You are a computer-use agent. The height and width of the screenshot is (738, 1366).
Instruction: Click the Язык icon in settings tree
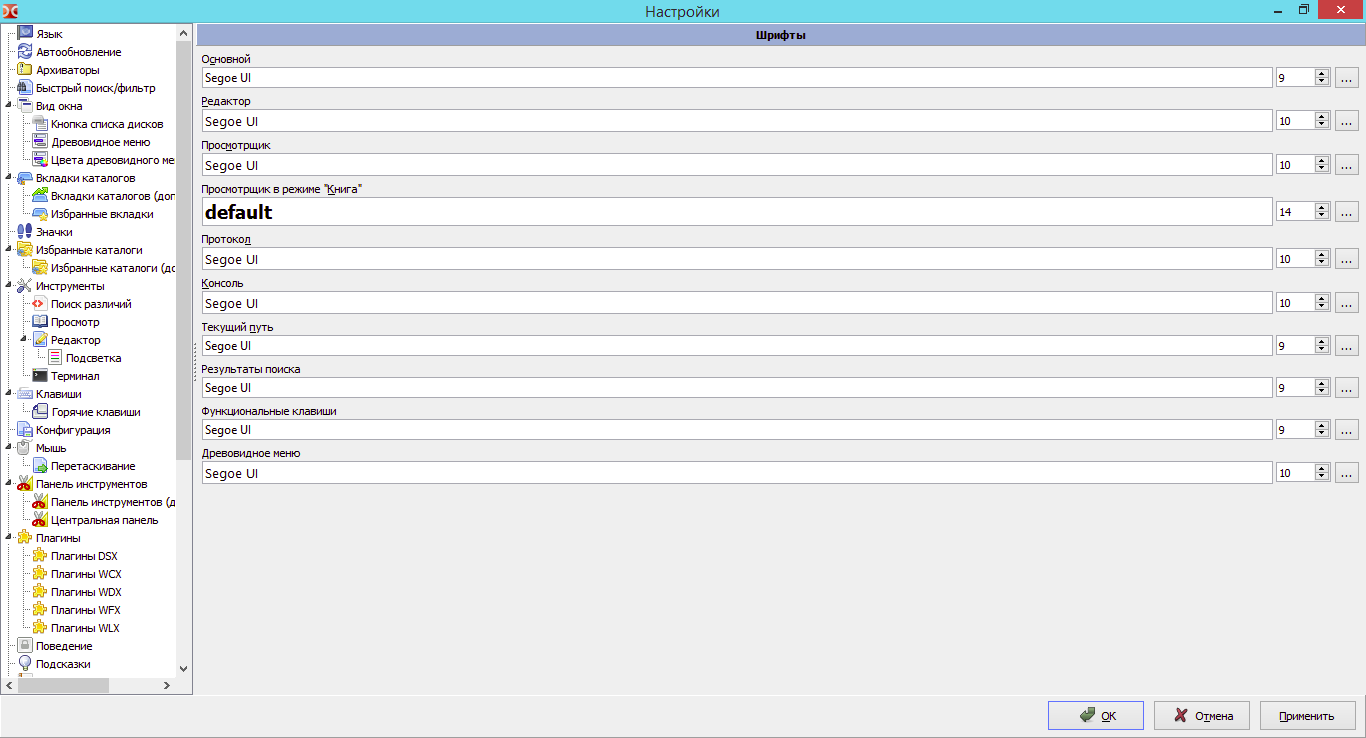pyautogui.click(x=25, y=34)
